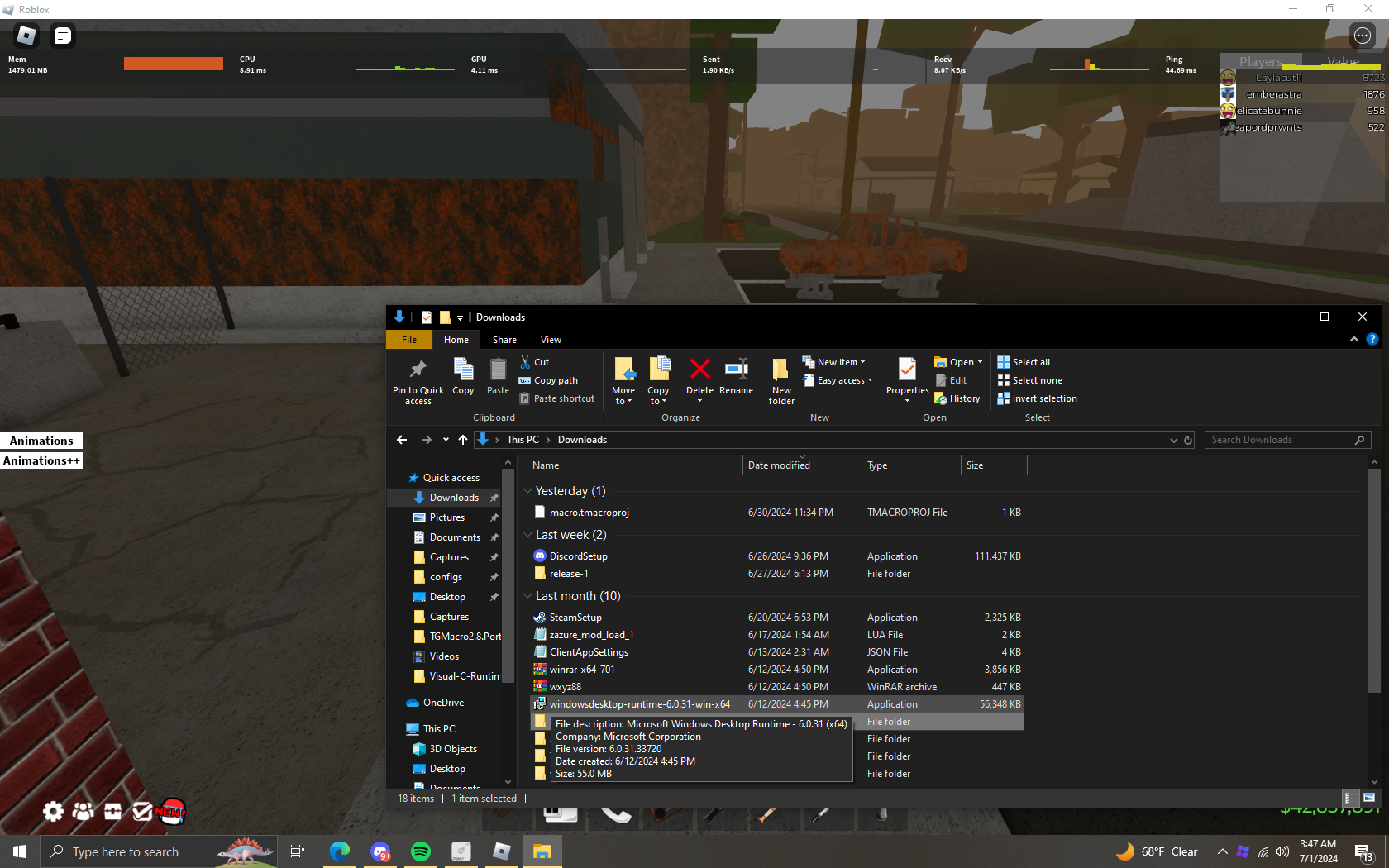This screenshot has height=868, width=1389.
Task: Refresh the Downloads folder view
Action: pos(1188,440)
